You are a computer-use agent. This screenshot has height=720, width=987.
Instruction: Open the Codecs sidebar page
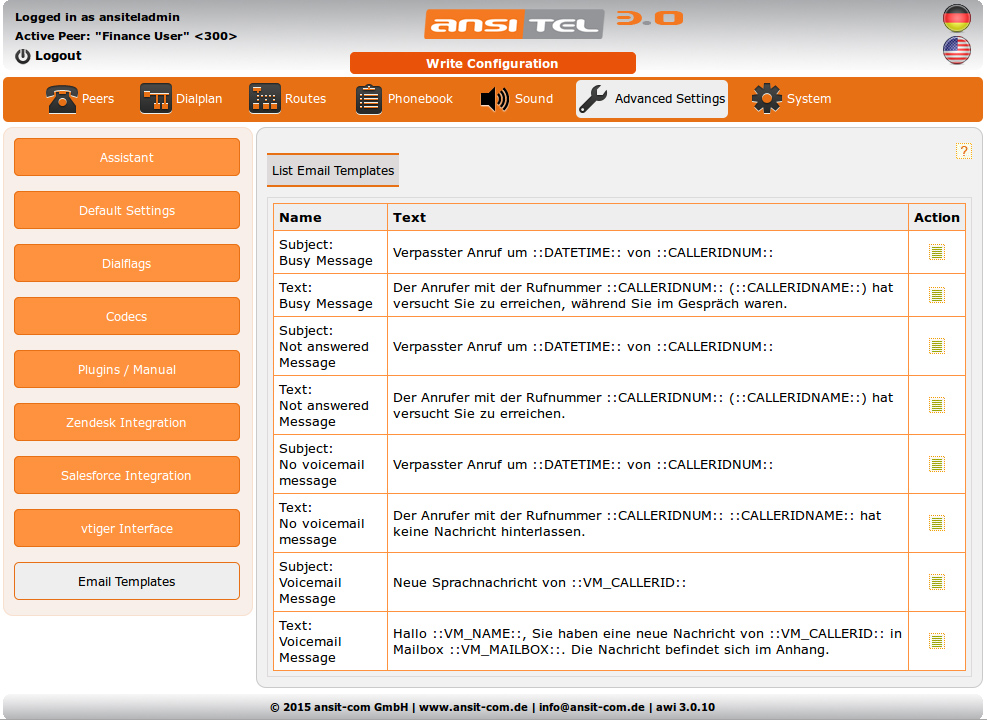[127, 317]
